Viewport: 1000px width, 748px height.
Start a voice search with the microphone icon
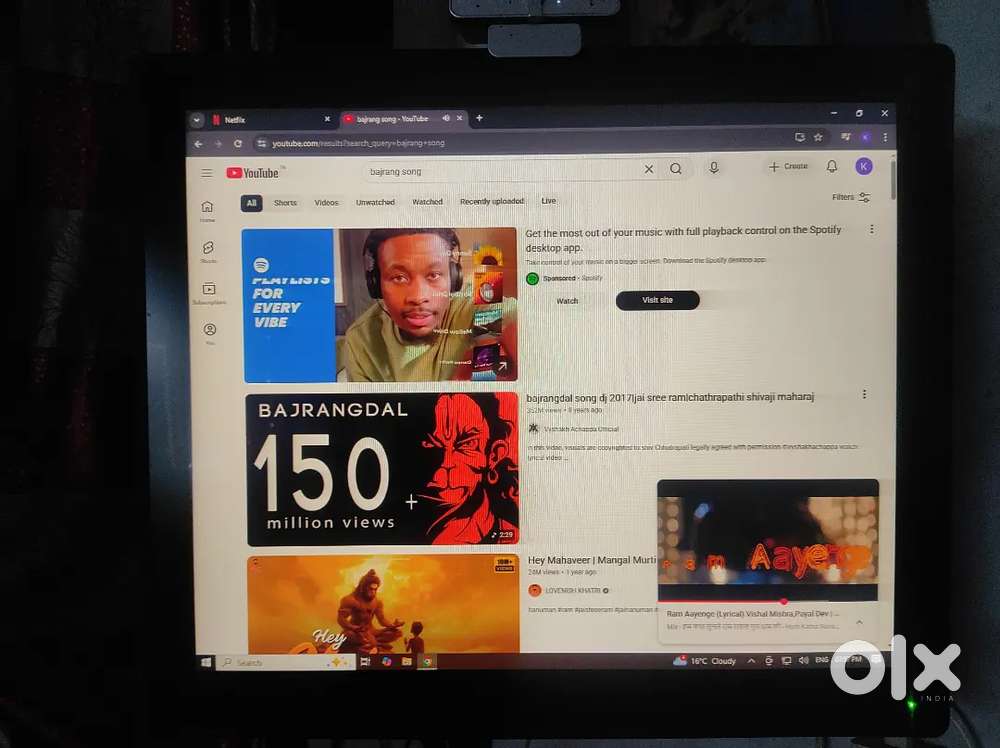tap(714, 167)
